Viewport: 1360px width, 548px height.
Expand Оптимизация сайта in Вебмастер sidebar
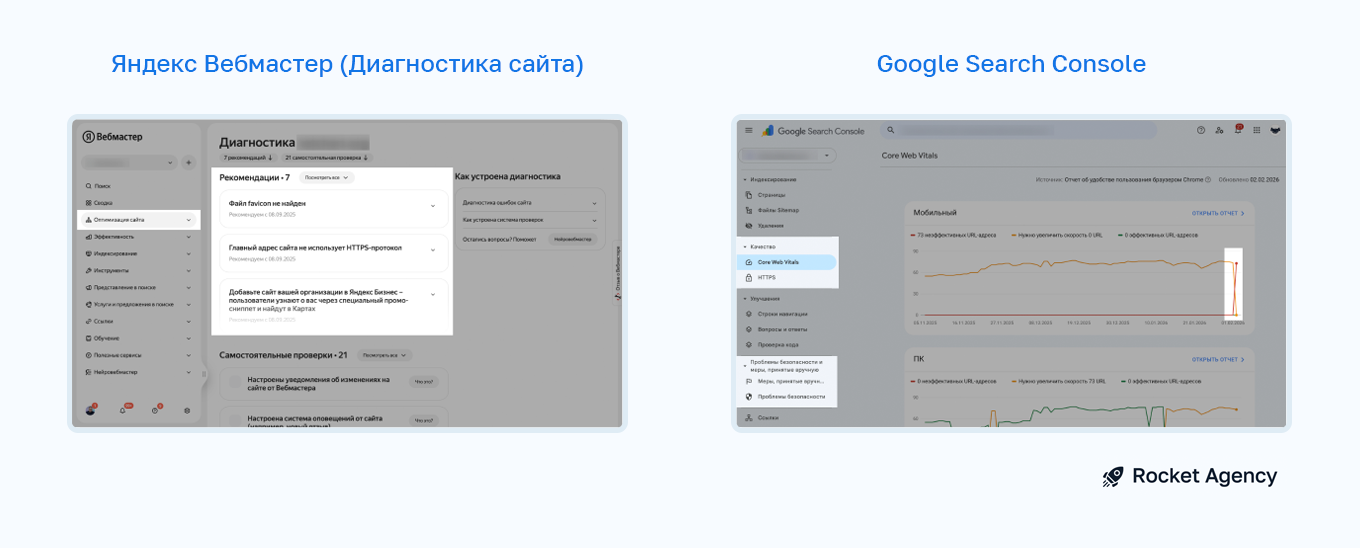[x=138, y=220]
